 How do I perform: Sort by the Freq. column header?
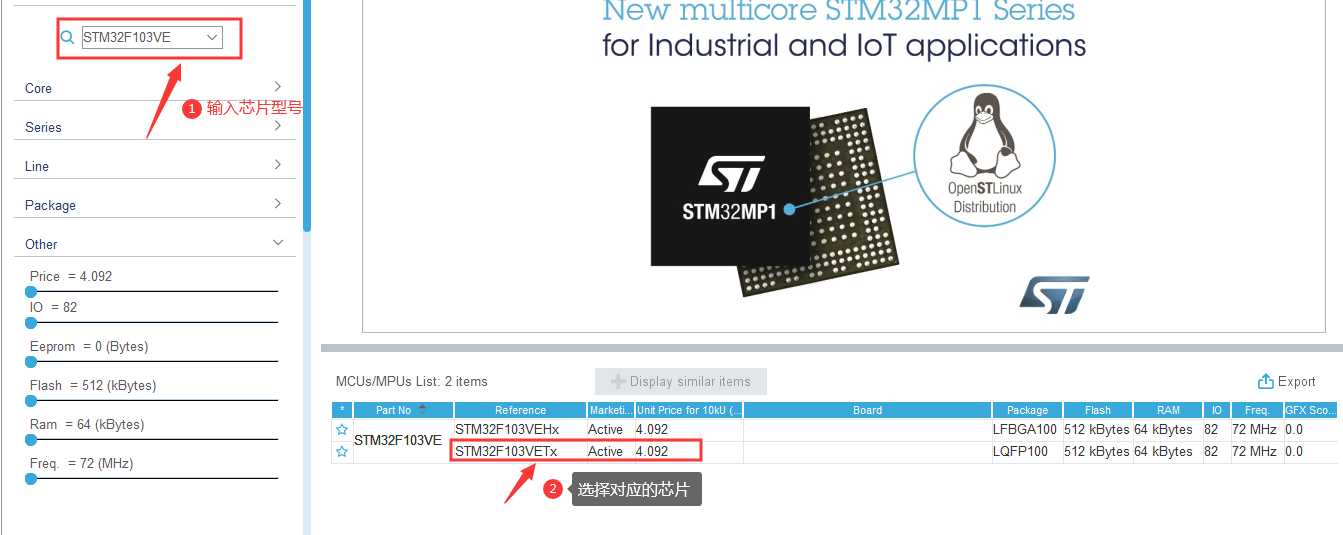point(1257,410)
